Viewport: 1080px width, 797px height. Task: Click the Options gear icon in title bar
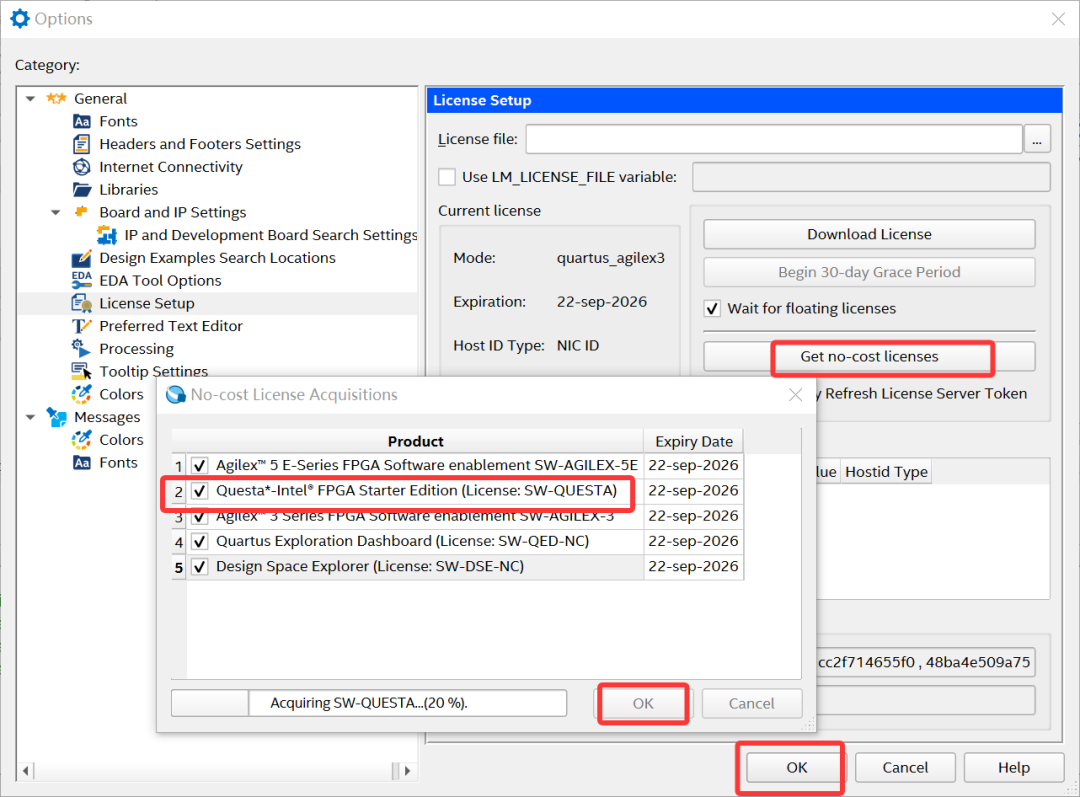click(x=20, y=19)
